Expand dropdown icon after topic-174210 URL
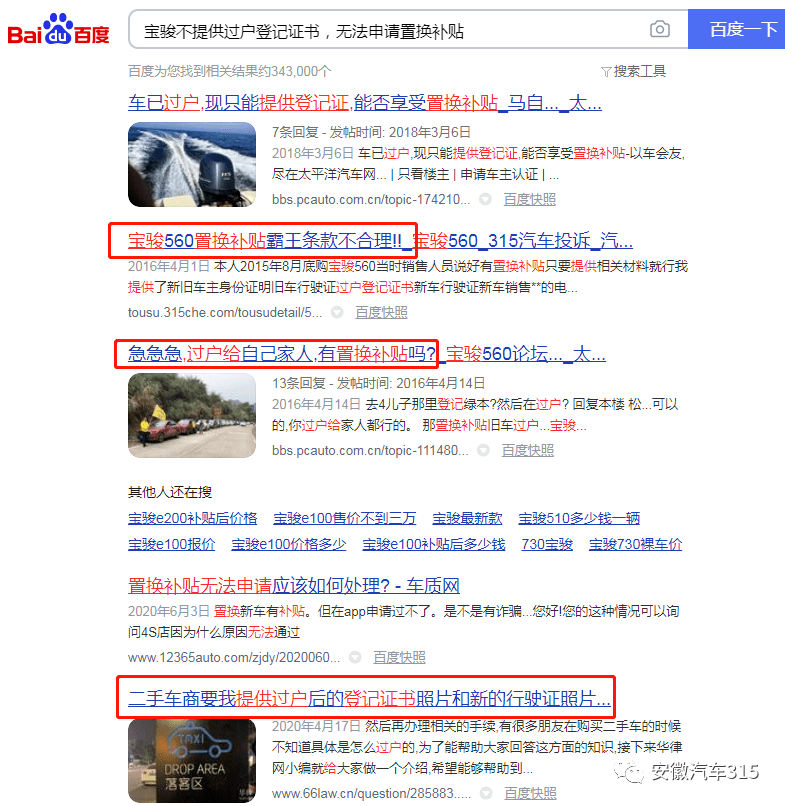Screen dimensions: 785x806 tap(485, 199)
